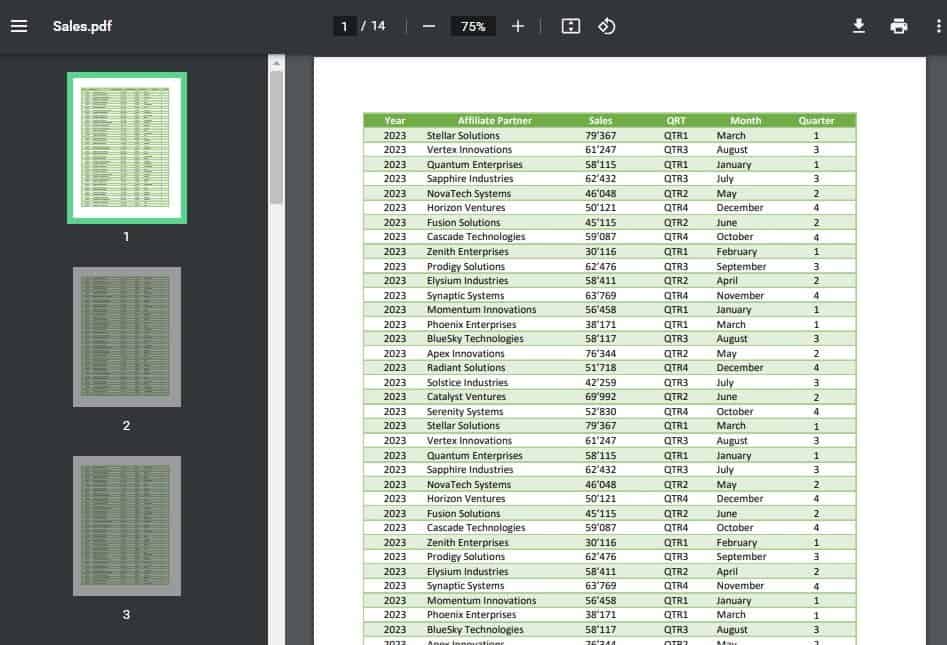Toggle the sidebar with the hamburger menu icon

[19, 26]
